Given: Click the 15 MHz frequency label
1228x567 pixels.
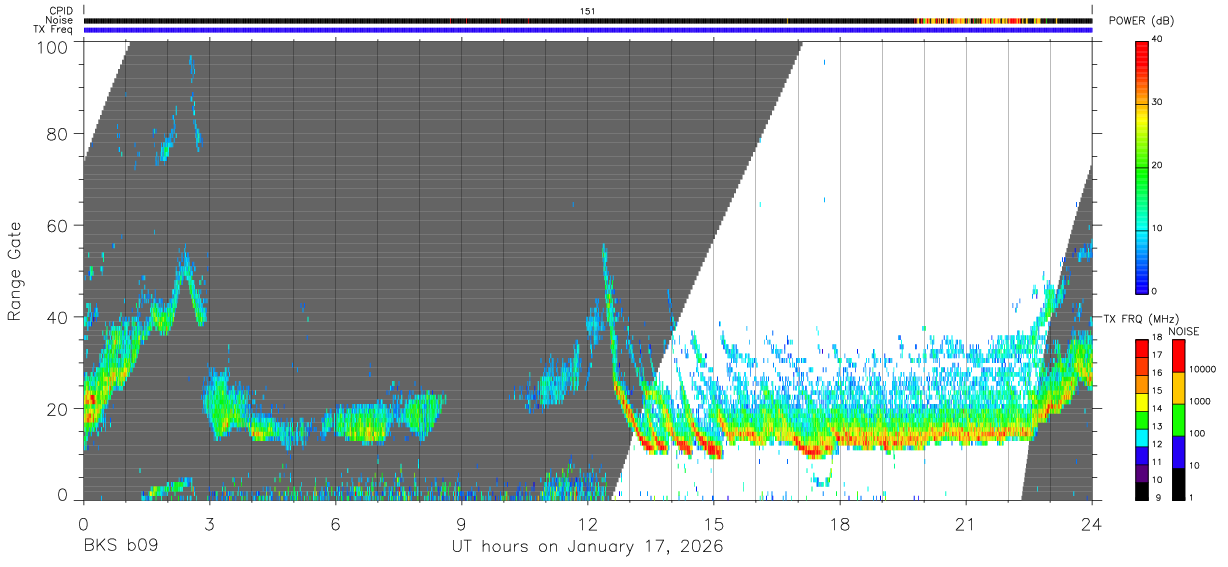Looking at the screenshot, I should click(1158, 391).
